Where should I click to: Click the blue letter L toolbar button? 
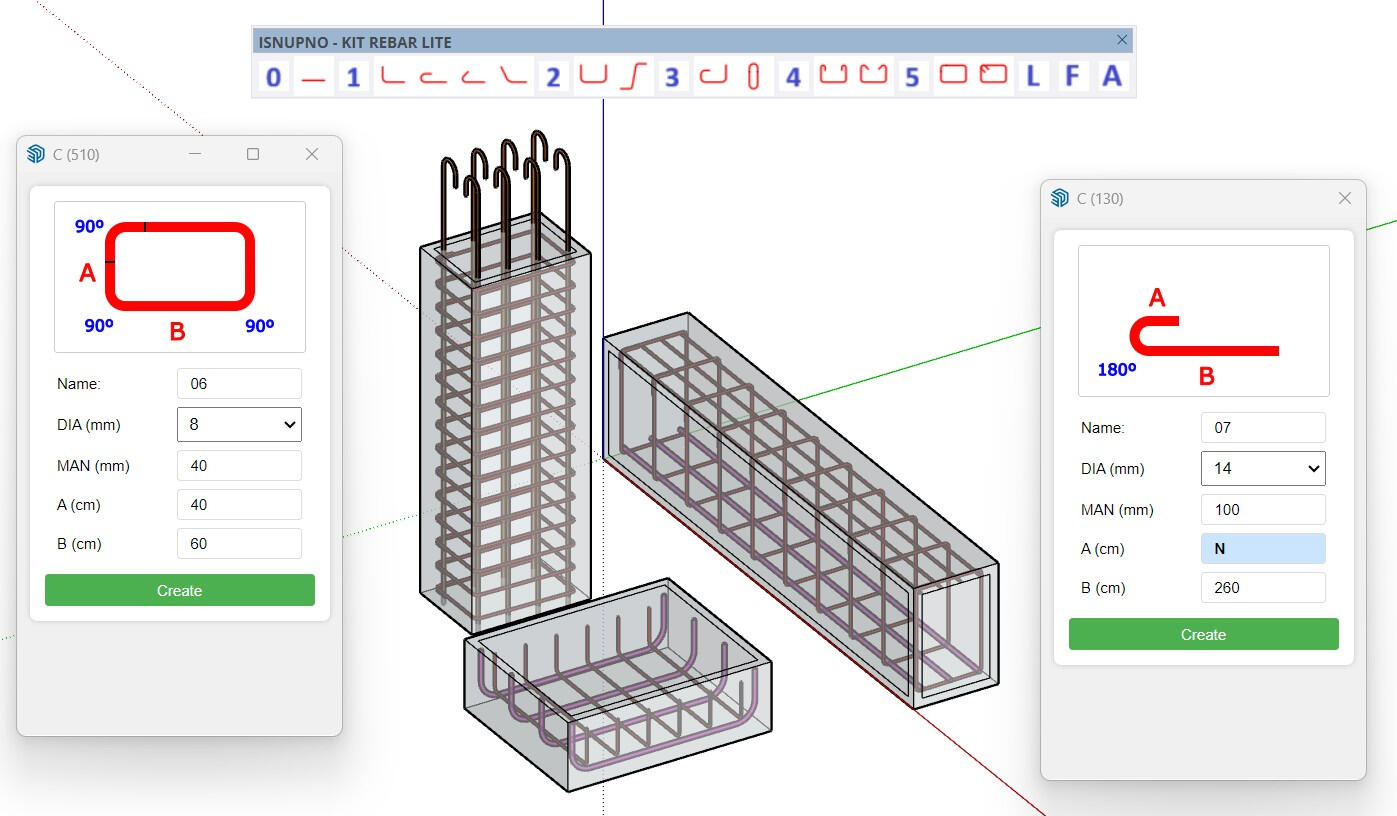point(1033,76)
